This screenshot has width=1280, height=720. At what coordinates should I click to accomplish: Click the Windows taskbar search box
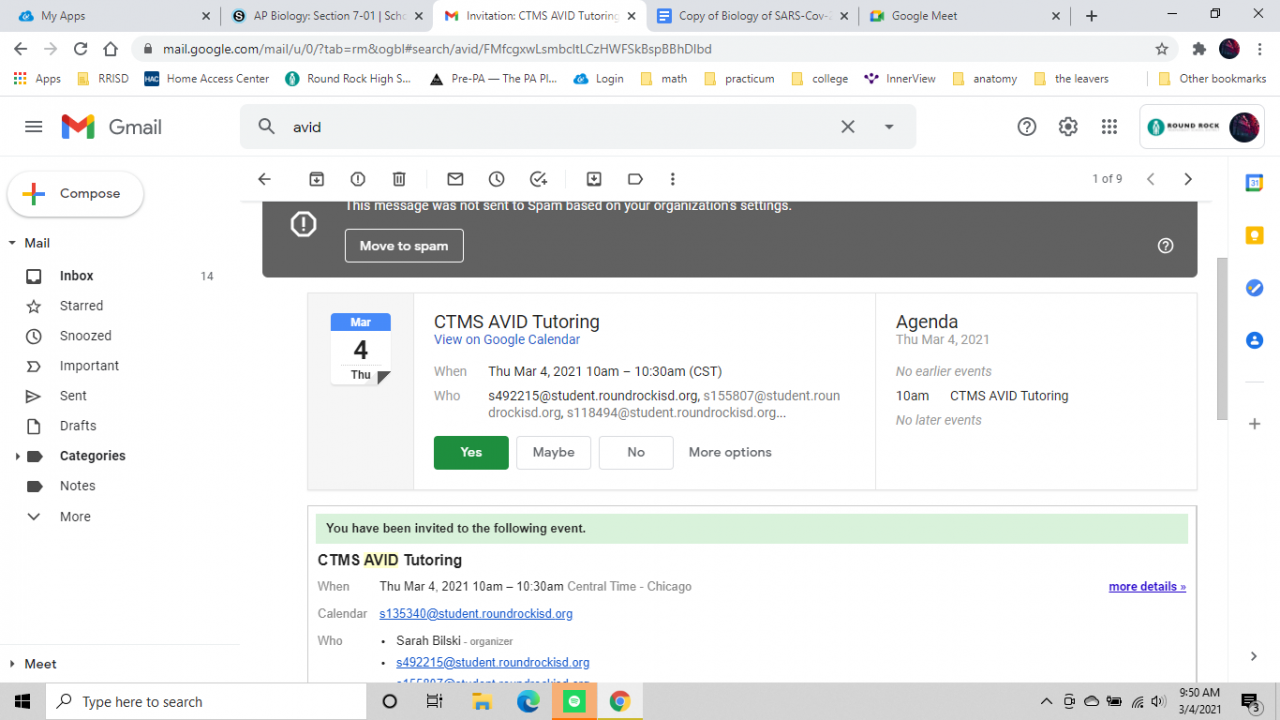pyautogui.click(x=206, y=701)
